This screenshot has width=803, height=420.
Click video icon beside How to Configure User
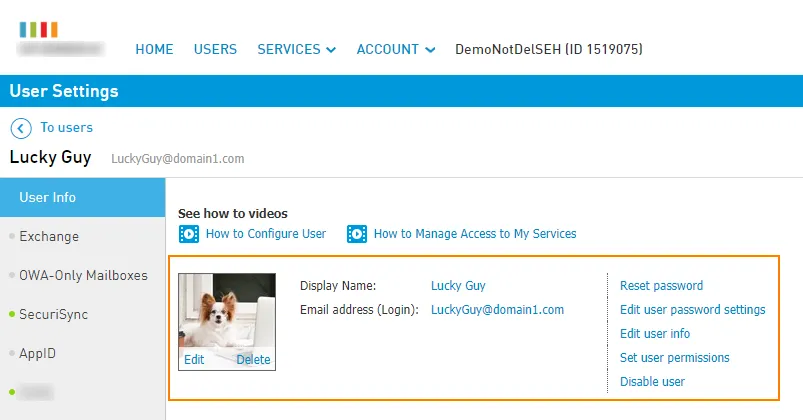[x=188, y=234]
